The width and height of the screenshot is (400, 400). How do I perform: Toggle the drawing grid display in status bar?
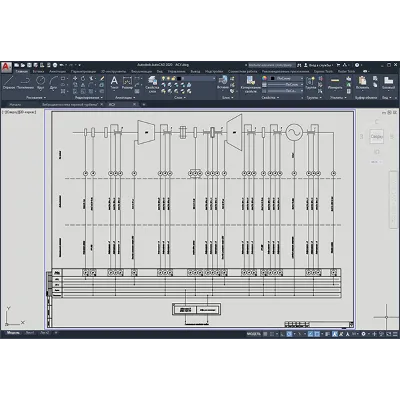coord(265,334)
